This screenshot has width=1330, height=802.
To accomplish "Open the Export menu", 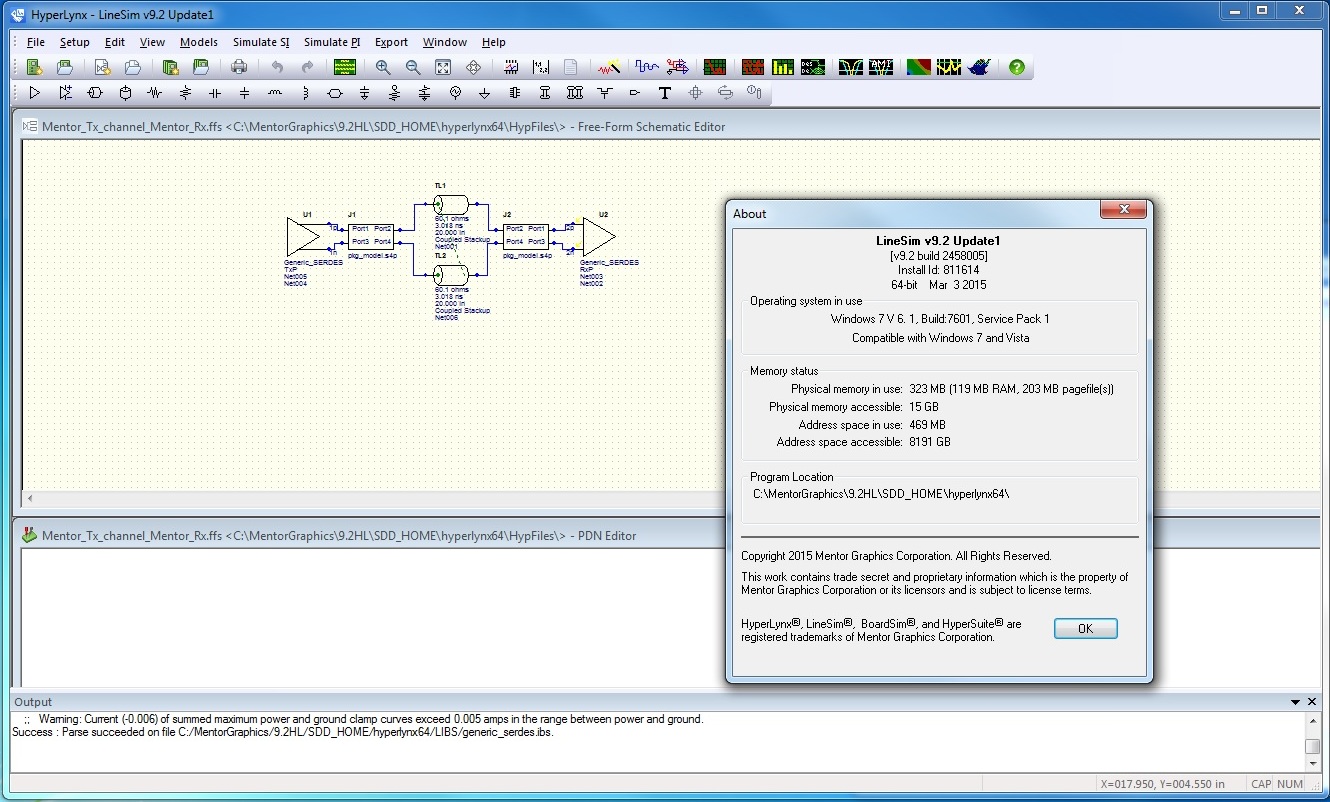I will pyautogui.click(x=391, y=42).
